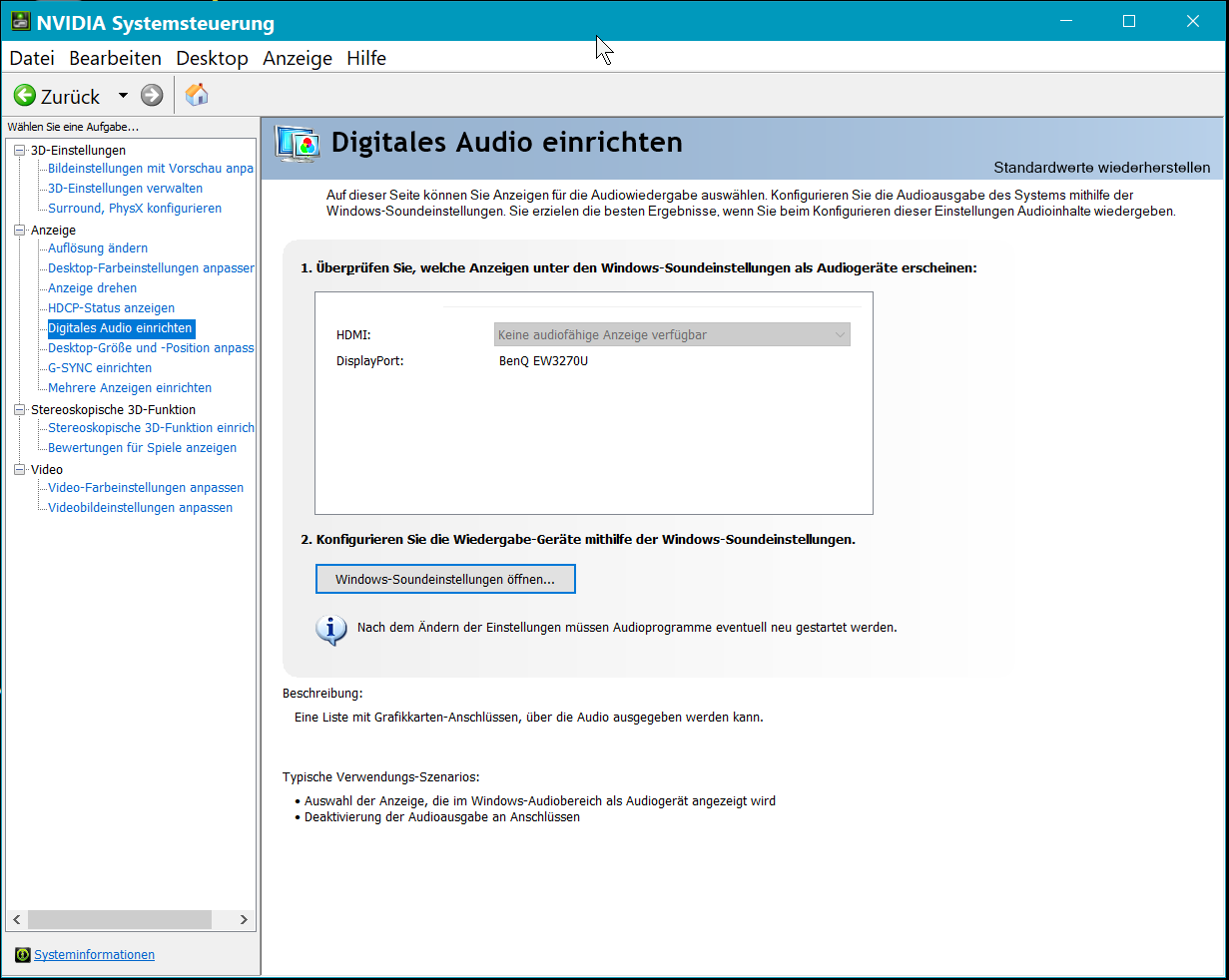Close the NVIDIA Systemsteuerung window
The image size is (1229, 980).
pyautogui.click(x=1193, y=21)
